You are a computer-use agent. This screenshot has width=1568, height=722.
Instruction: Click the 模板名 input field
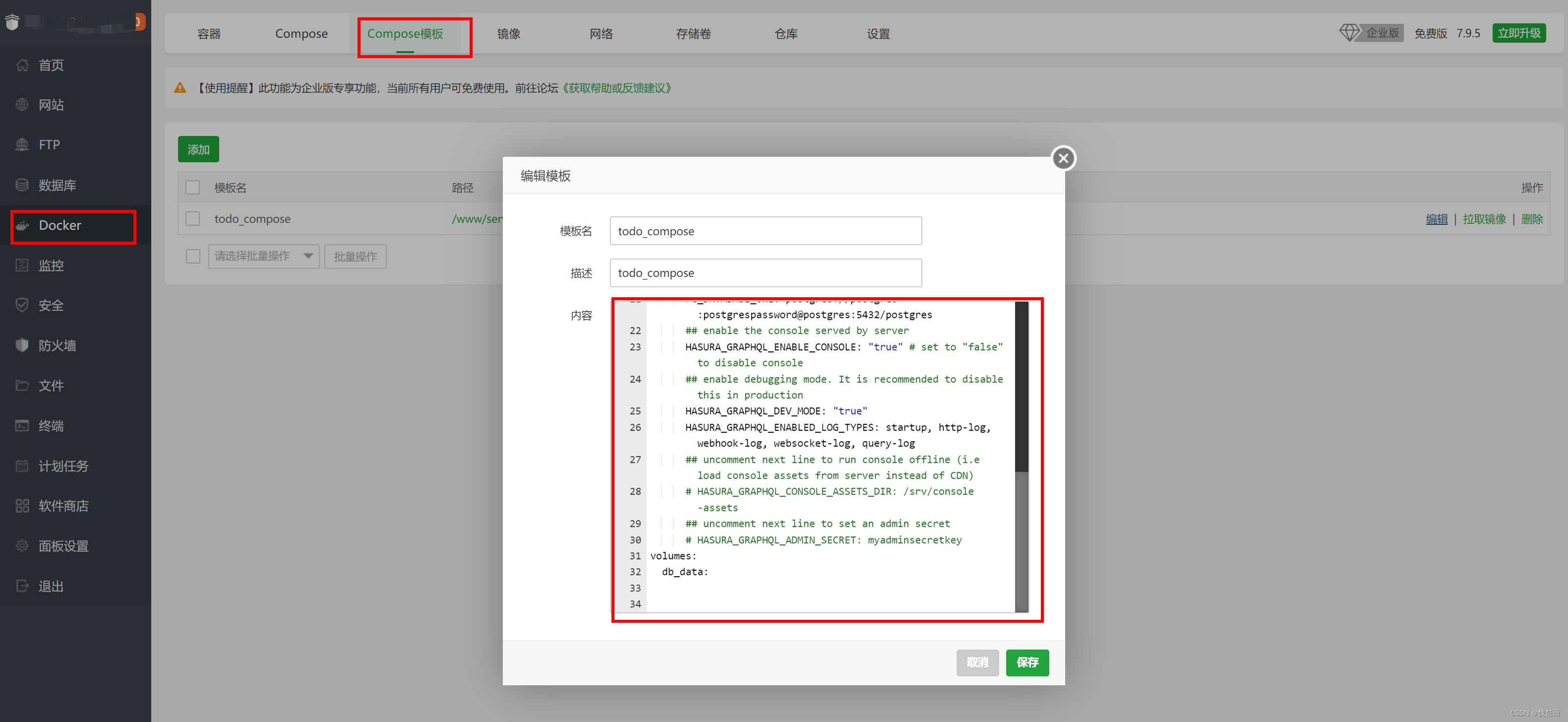(766, 231)
